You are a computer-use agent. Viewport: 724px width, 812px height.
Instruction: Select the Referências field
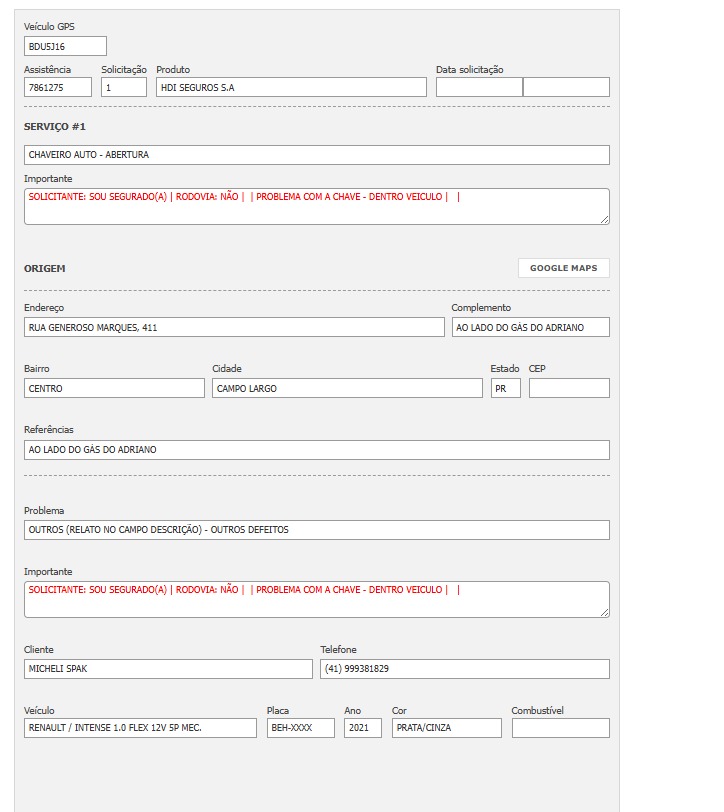[x=316, y=450]
